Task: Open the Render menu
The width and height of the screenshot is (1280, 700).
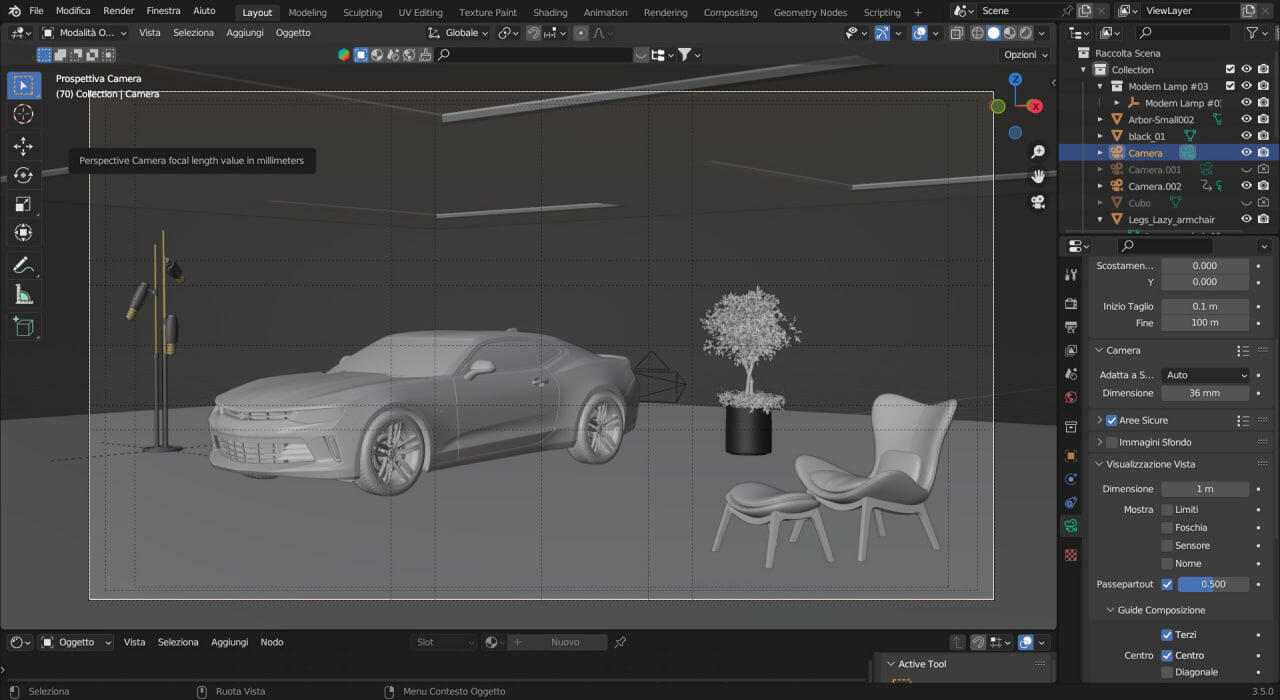Action: [x=119, y=11]
